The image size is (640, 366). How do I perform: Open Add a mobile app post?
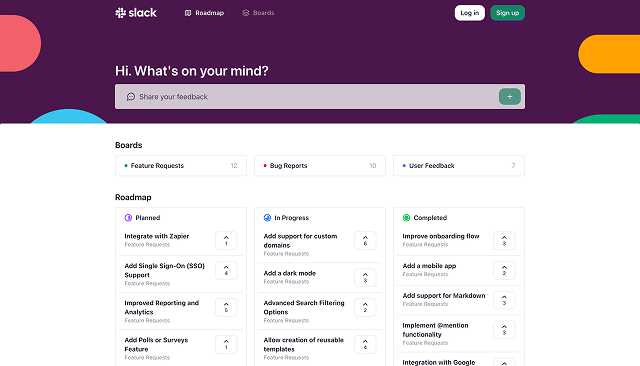click(x=429, y=266)
